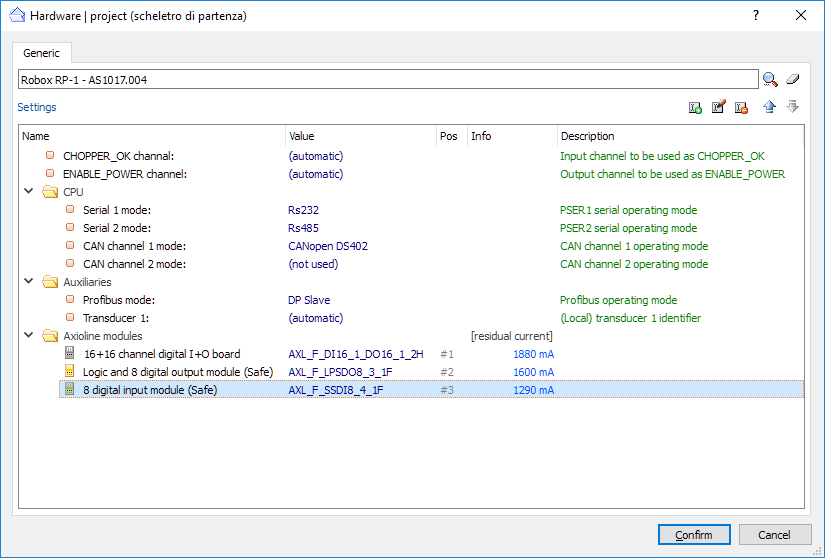
Task: Open the Generic tab
Action: 42,53
